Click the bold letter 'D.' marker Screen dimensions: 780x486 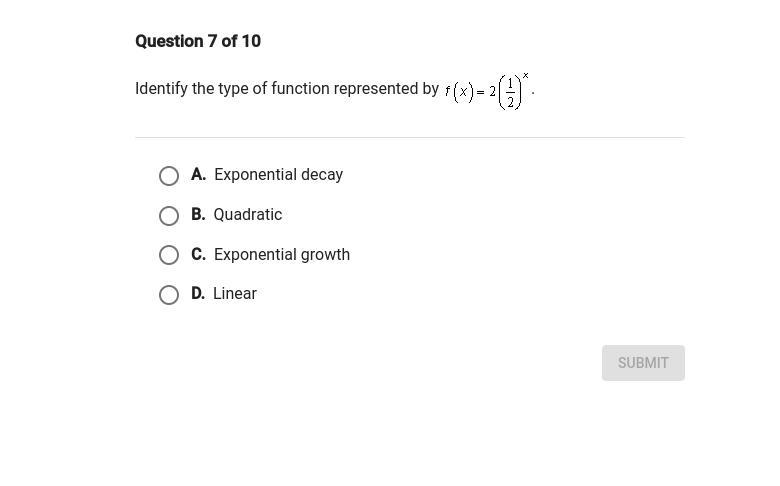198,293
